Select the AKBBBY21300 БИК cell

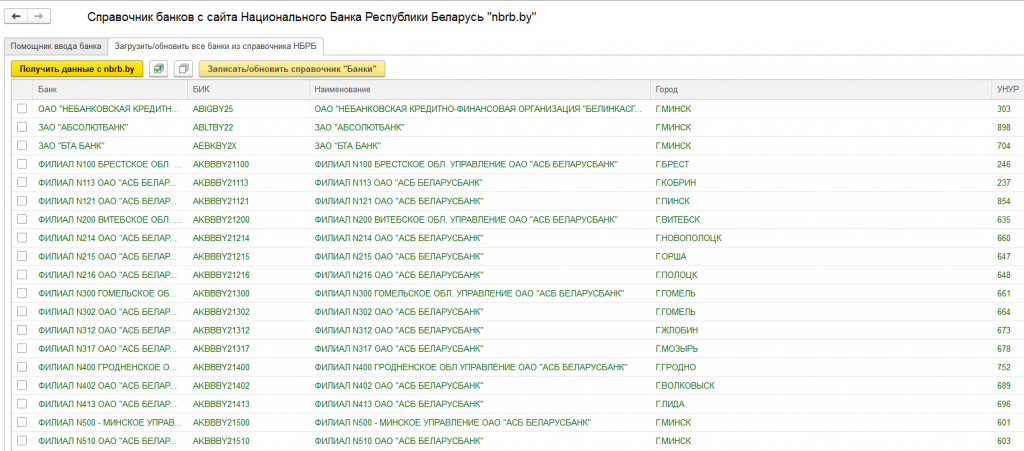(x=221, y=293)
